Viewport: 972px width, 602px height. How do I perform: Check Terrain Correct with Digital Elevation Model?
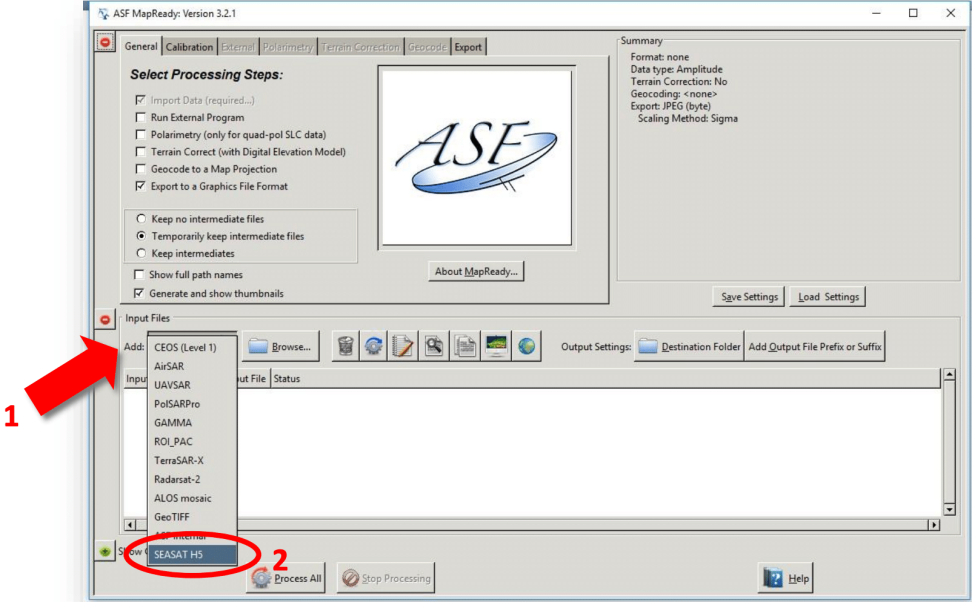pyautogui.click(x=141, y=152)
